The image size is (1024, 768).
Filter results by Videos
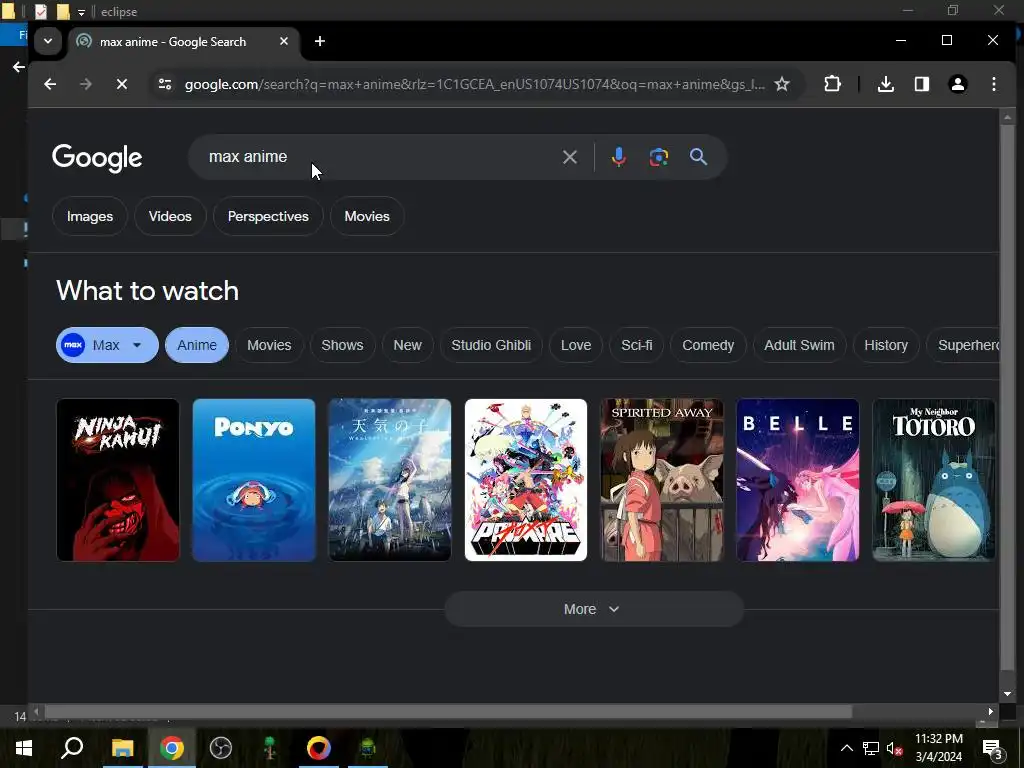170,216
